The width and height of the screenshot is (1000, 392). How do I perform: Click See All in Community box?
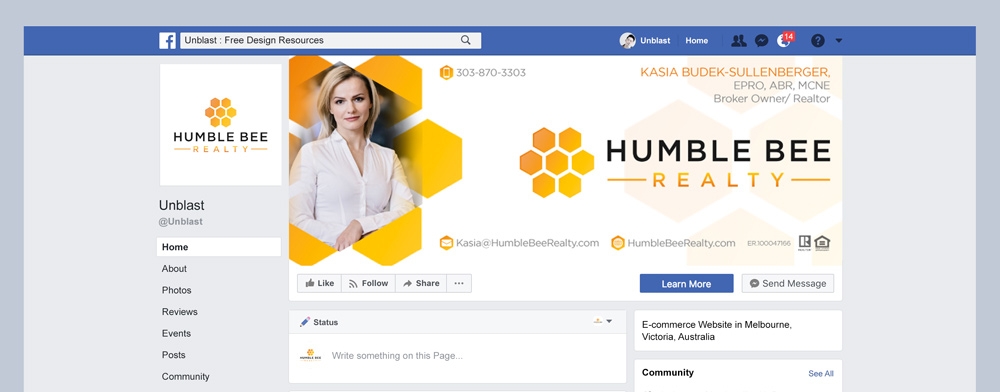coord(821,374)
